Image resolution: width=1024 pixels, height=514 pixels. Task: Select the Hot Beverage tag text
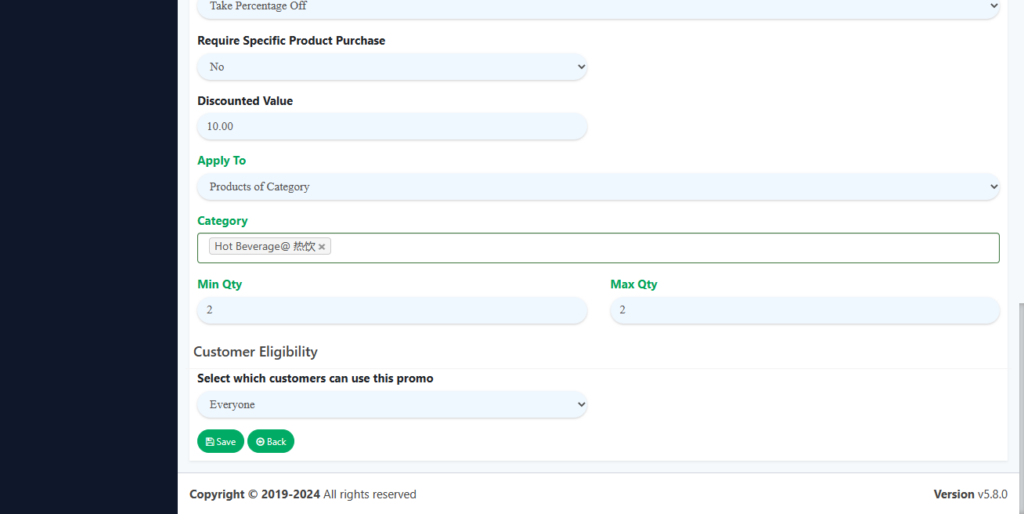coord(264,247)
